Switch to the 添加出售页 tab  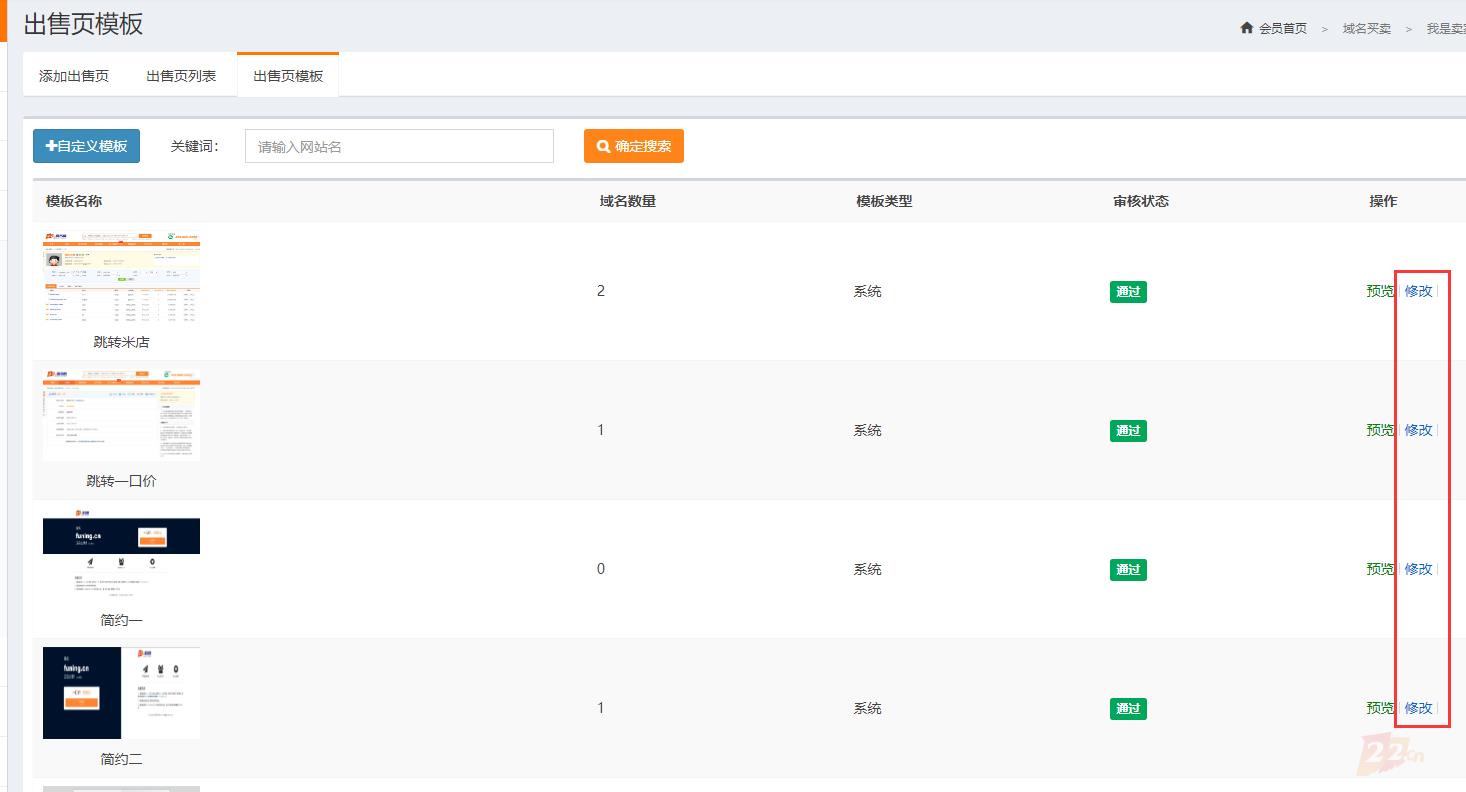click(74, 76)
